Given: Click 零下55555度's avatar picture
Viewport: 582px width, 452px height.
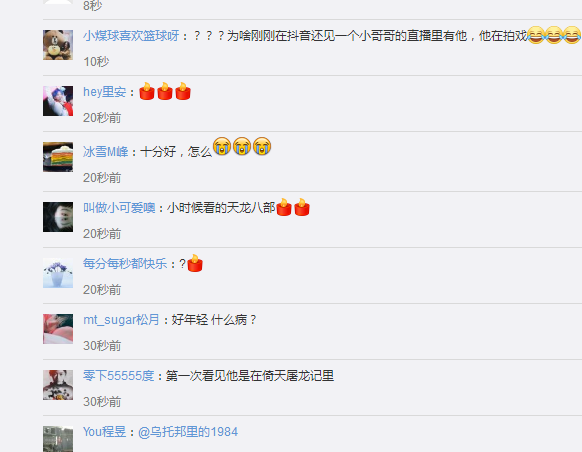Looking at the screenshot, I should (x=58, y=385).
